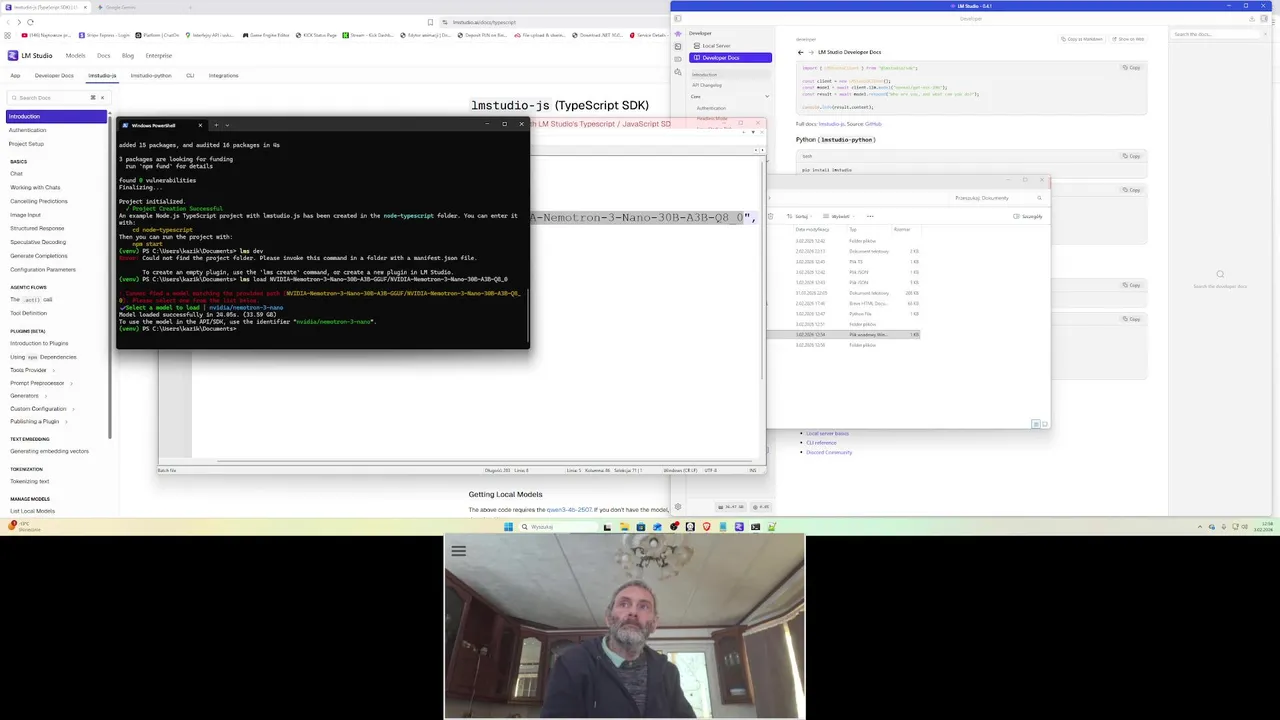Image resolution: width=1280 pixels, height=720 pixels.
Task: Switch to CLI docs tab
Action: pyautogui.click(x=190, y=75)
